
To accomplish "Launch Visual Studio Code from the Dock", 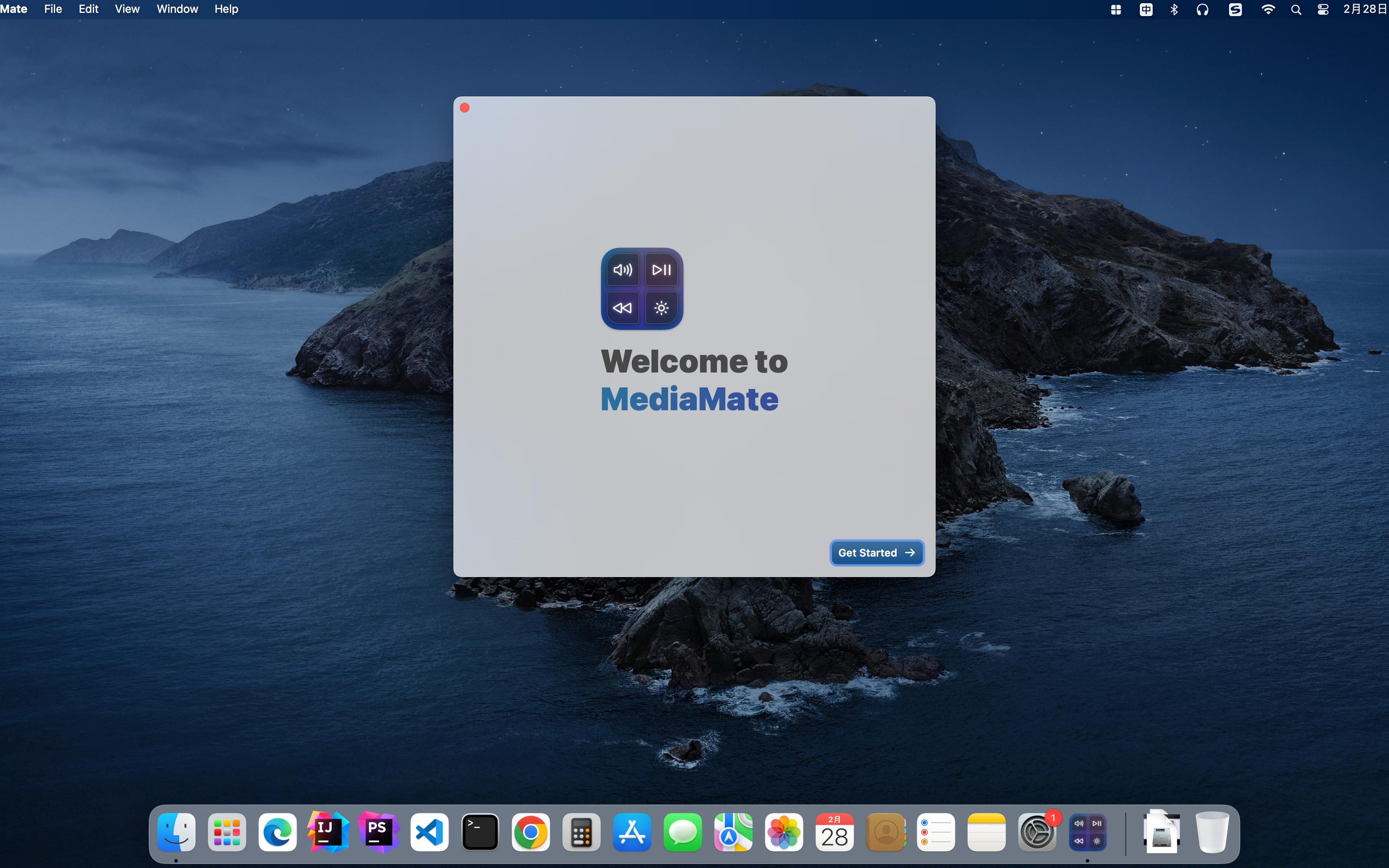I will pos(429,832).
